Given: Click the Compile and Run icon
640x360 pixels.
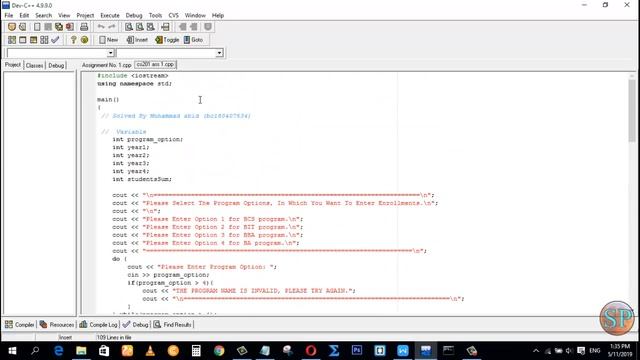Looking at the screenshot, I should point(33,40).
